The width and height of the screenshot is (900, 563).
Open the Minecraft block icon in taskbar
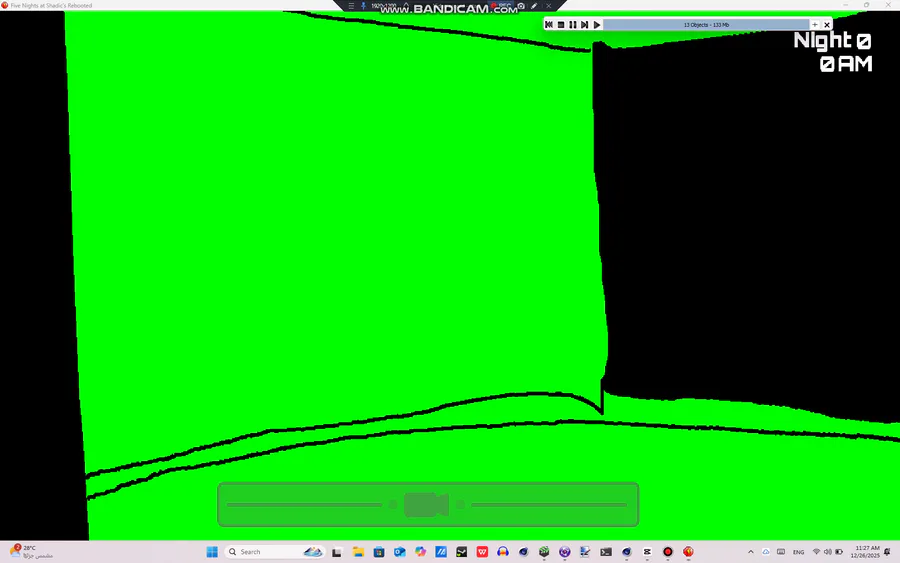pos(544,552)
